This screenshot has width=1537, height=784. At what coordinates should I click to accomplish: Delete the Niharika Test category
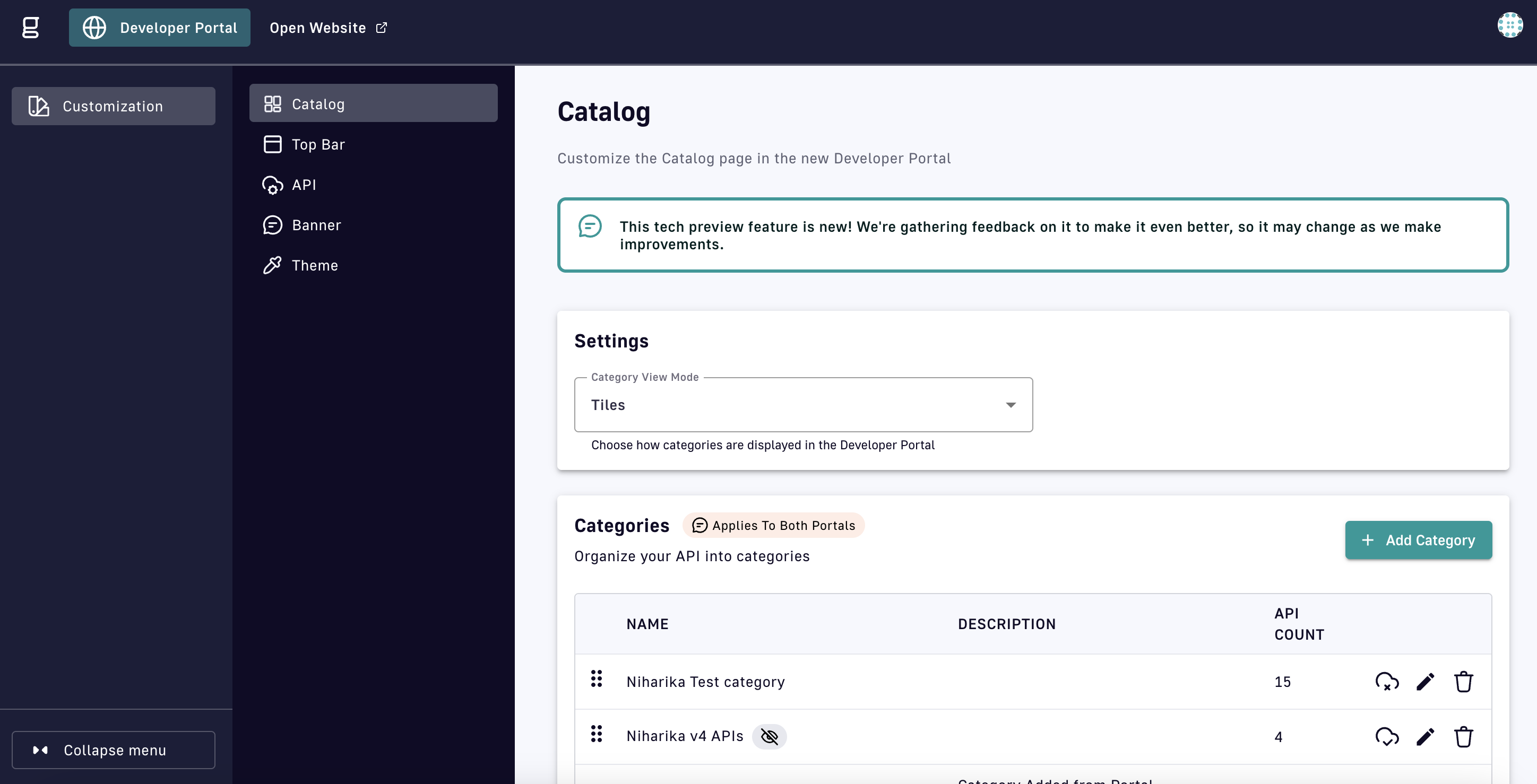coord(1463,682)
